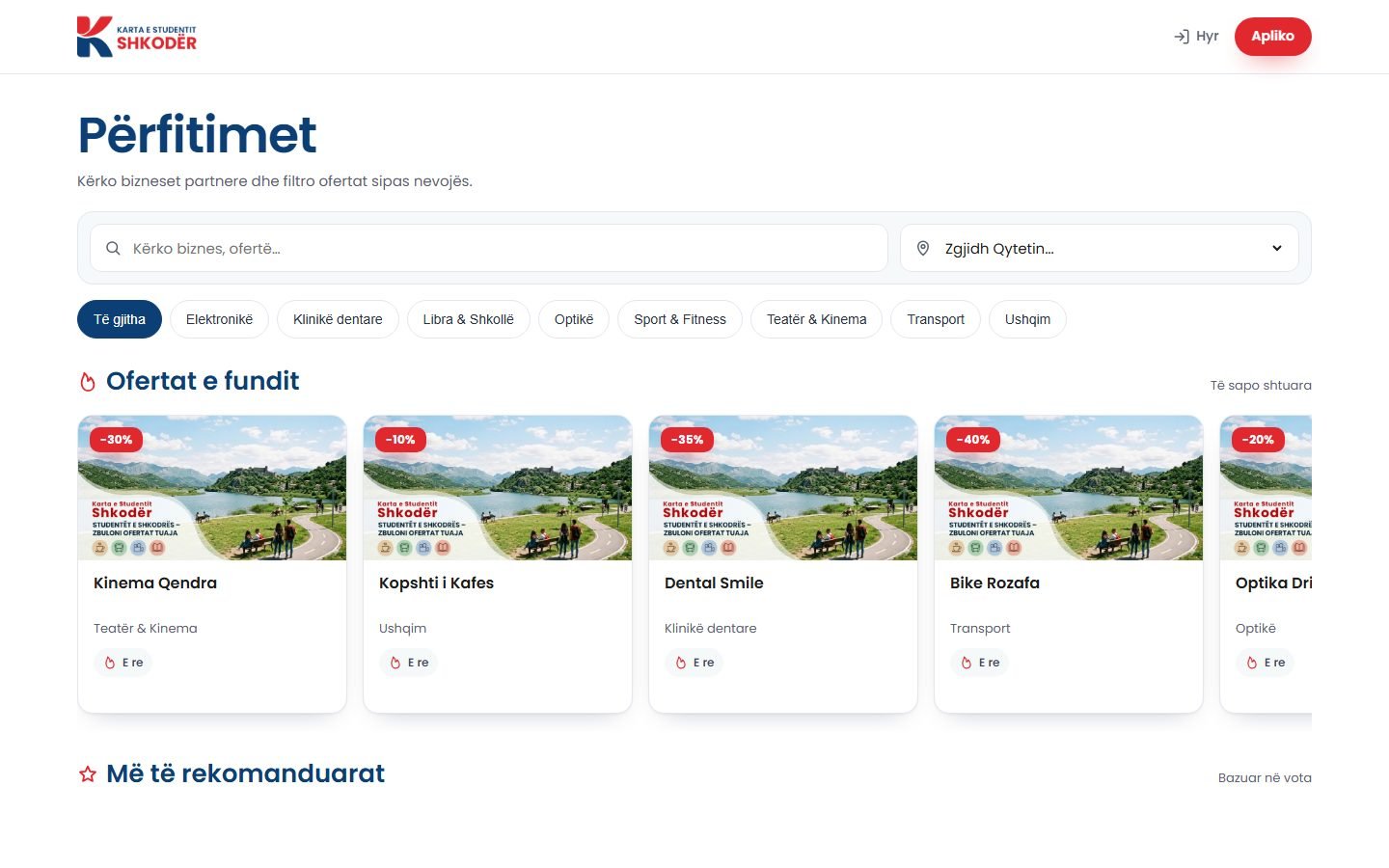Screen dimensions: 1389x868
Task: Click the flame icon on Dental Smile card
Action: 681,663
